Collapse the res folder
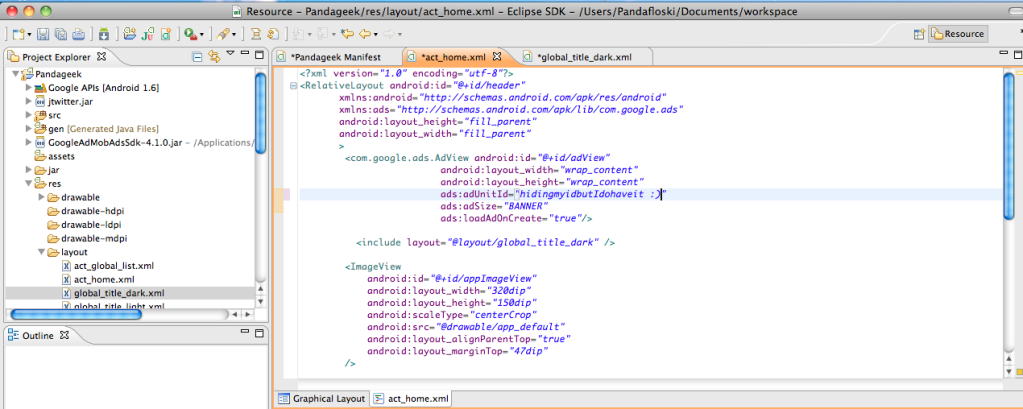The height and width of the screenshot is (409, 1023). point(29,184)
